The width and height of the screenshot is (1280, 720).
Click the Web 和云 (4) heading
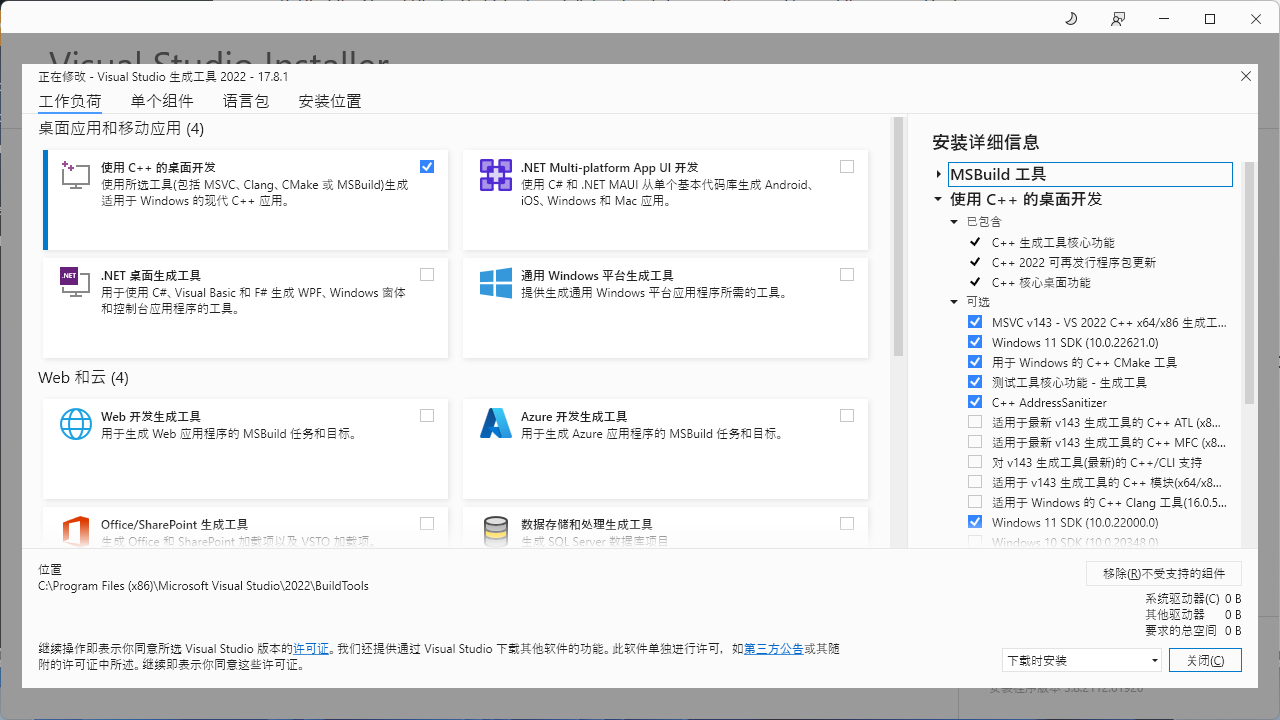[84, 377]
